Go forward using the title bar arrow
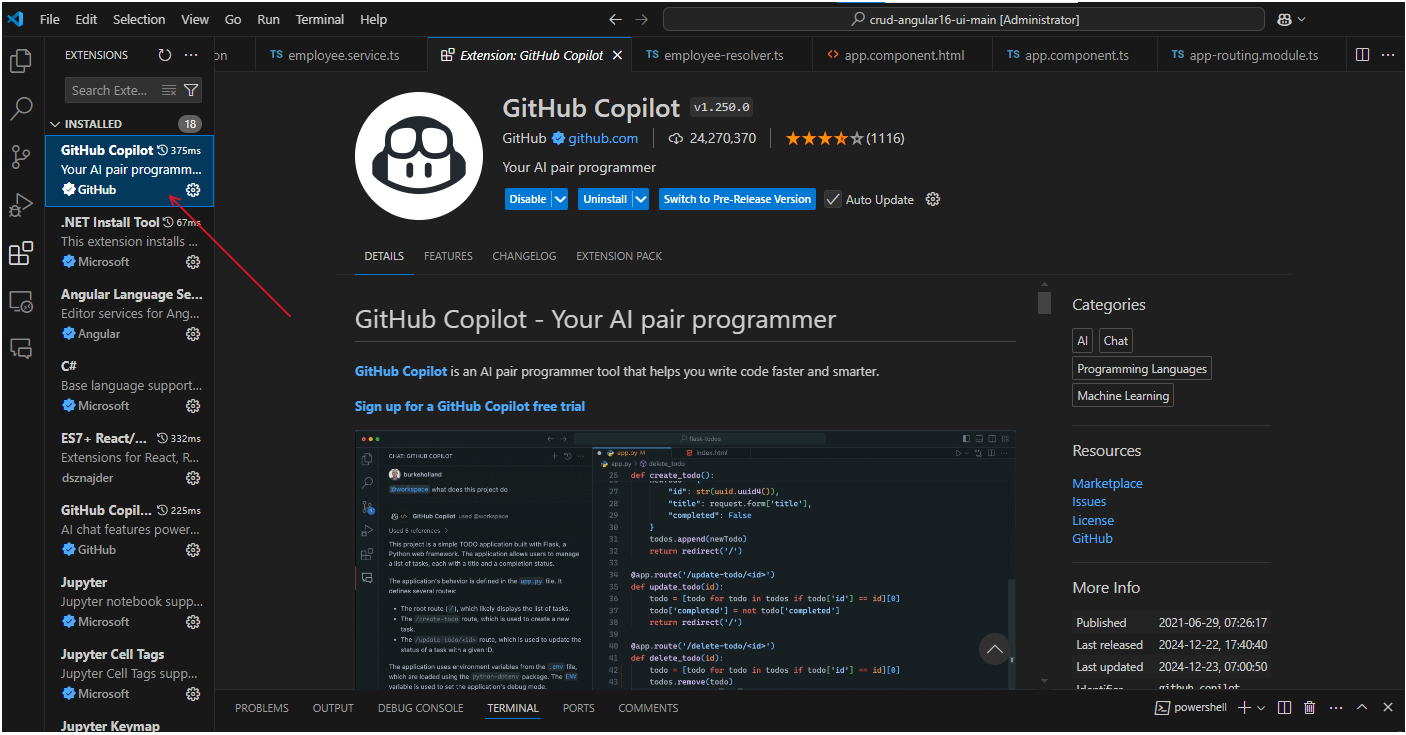 click(x=642, y=19)
